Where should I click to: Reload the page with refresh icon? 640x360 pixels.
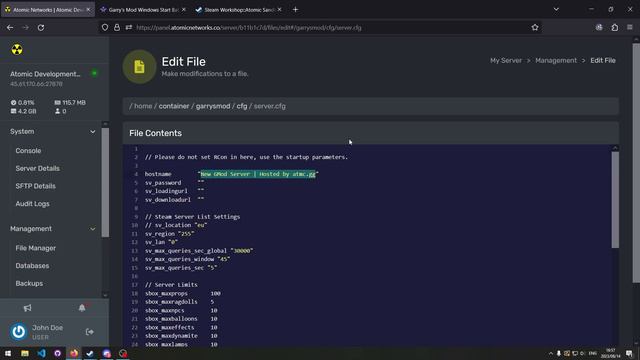click(x=41, y=27)
